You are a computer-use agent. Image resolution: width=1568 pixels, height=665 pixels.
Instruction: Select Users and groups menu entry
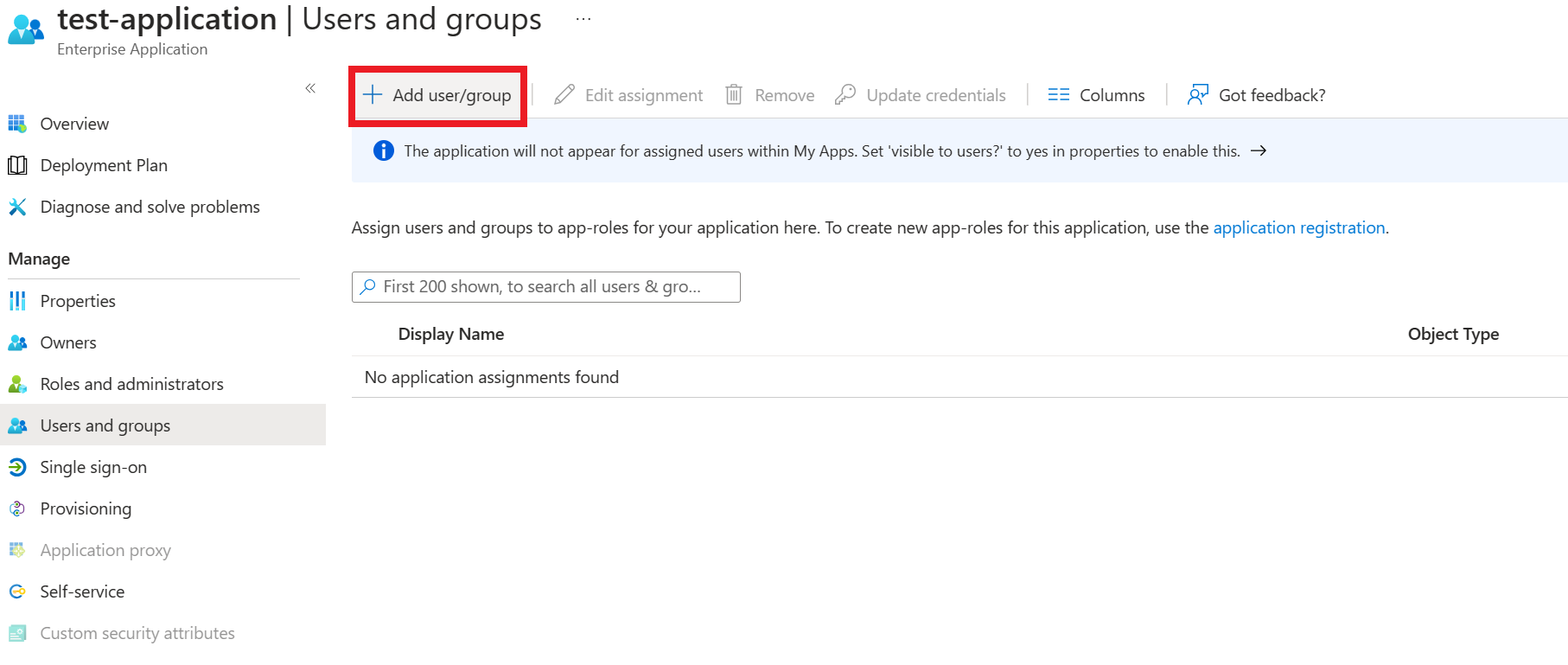(x=163, y=425)
